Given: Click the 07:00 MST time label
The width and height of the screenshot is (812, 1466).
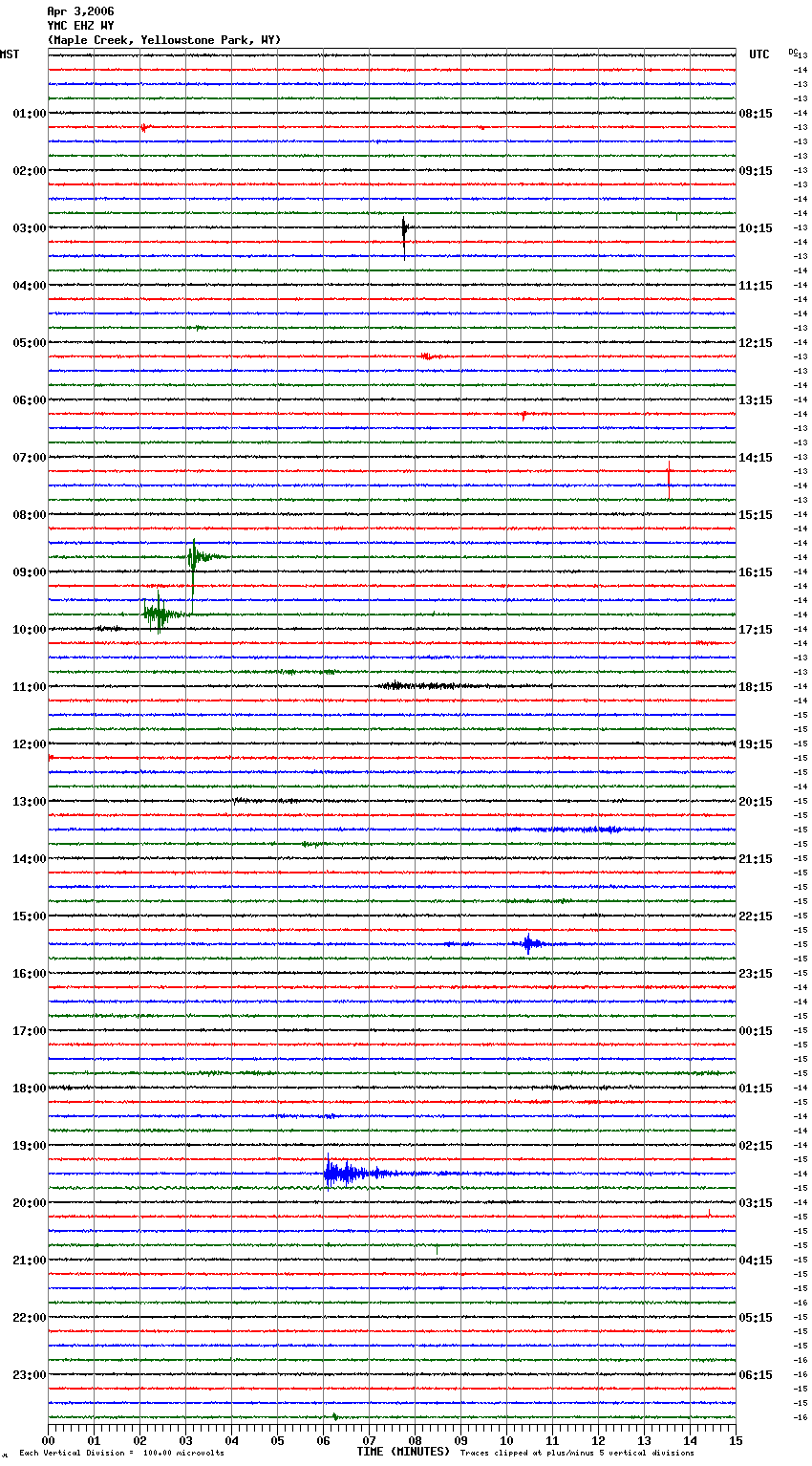Looking at the screenshot, I should [29, 458].
